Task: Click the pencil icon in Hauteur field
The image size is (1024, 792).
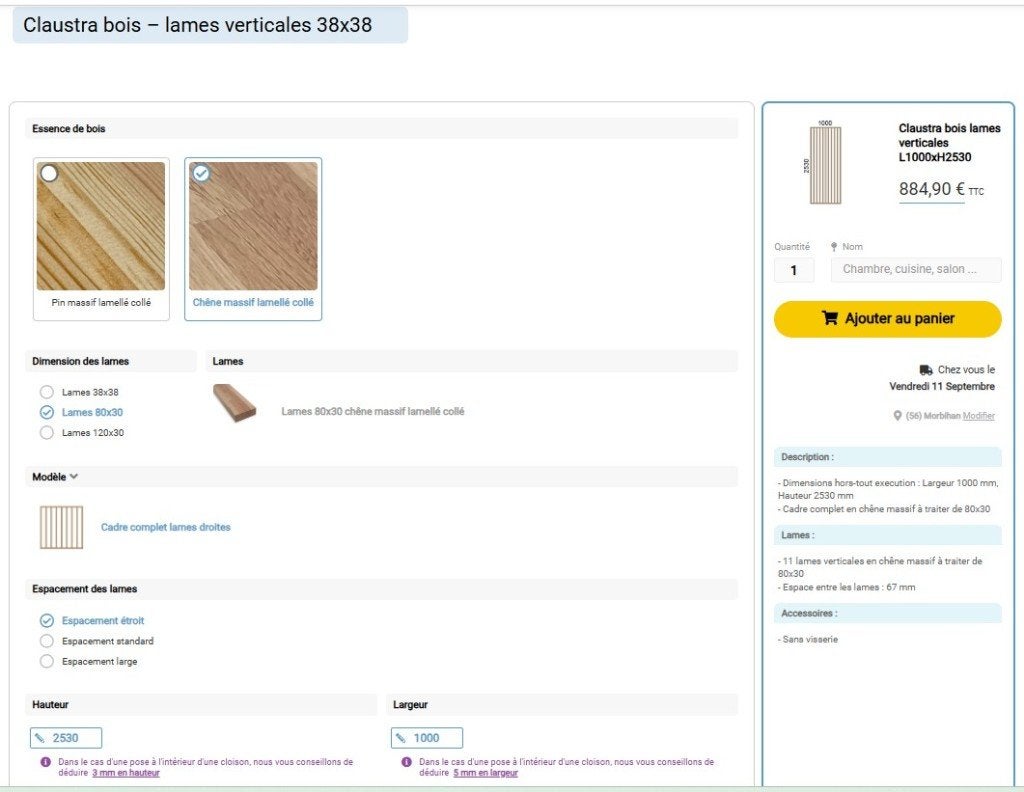Action: pyautogui.click(x=40, y=738)
